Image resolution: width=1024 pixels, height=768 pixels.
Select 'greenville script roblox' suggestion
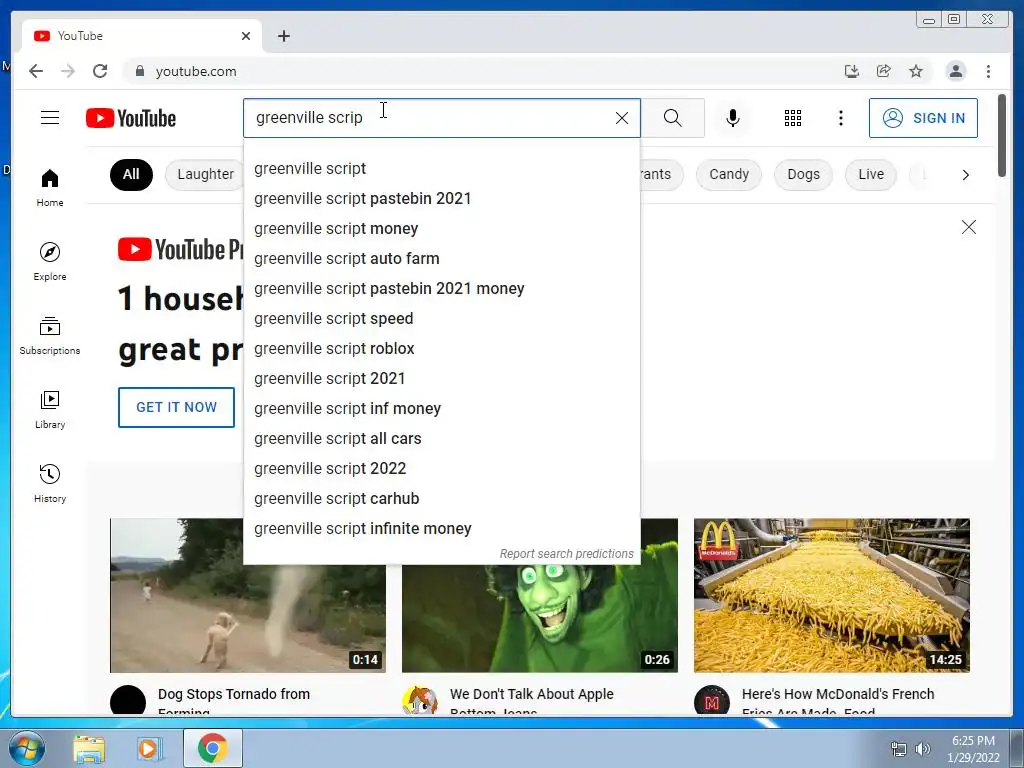[441, 349]
